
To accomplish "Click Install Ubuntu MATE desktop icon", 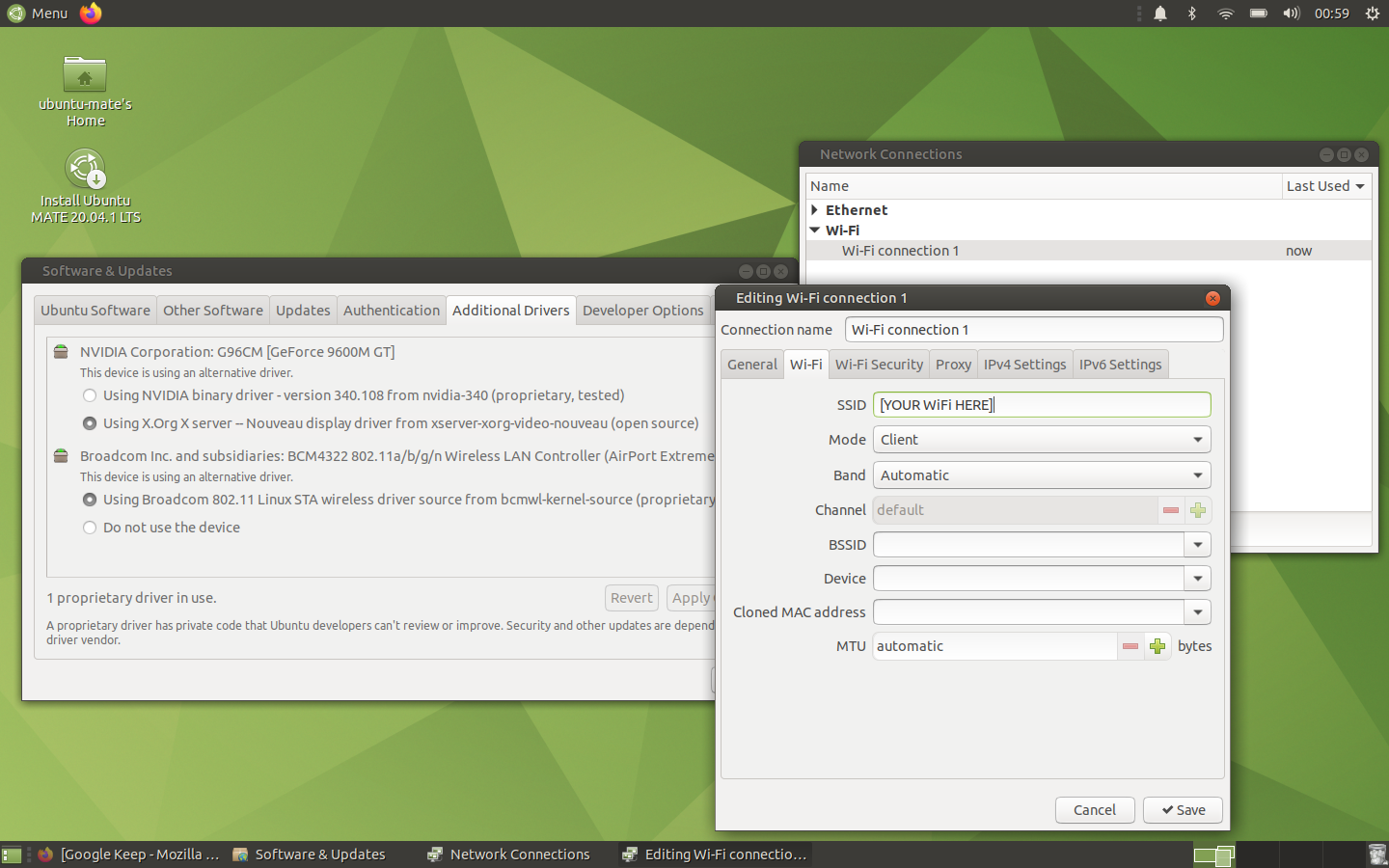I will tap(85, 171).
